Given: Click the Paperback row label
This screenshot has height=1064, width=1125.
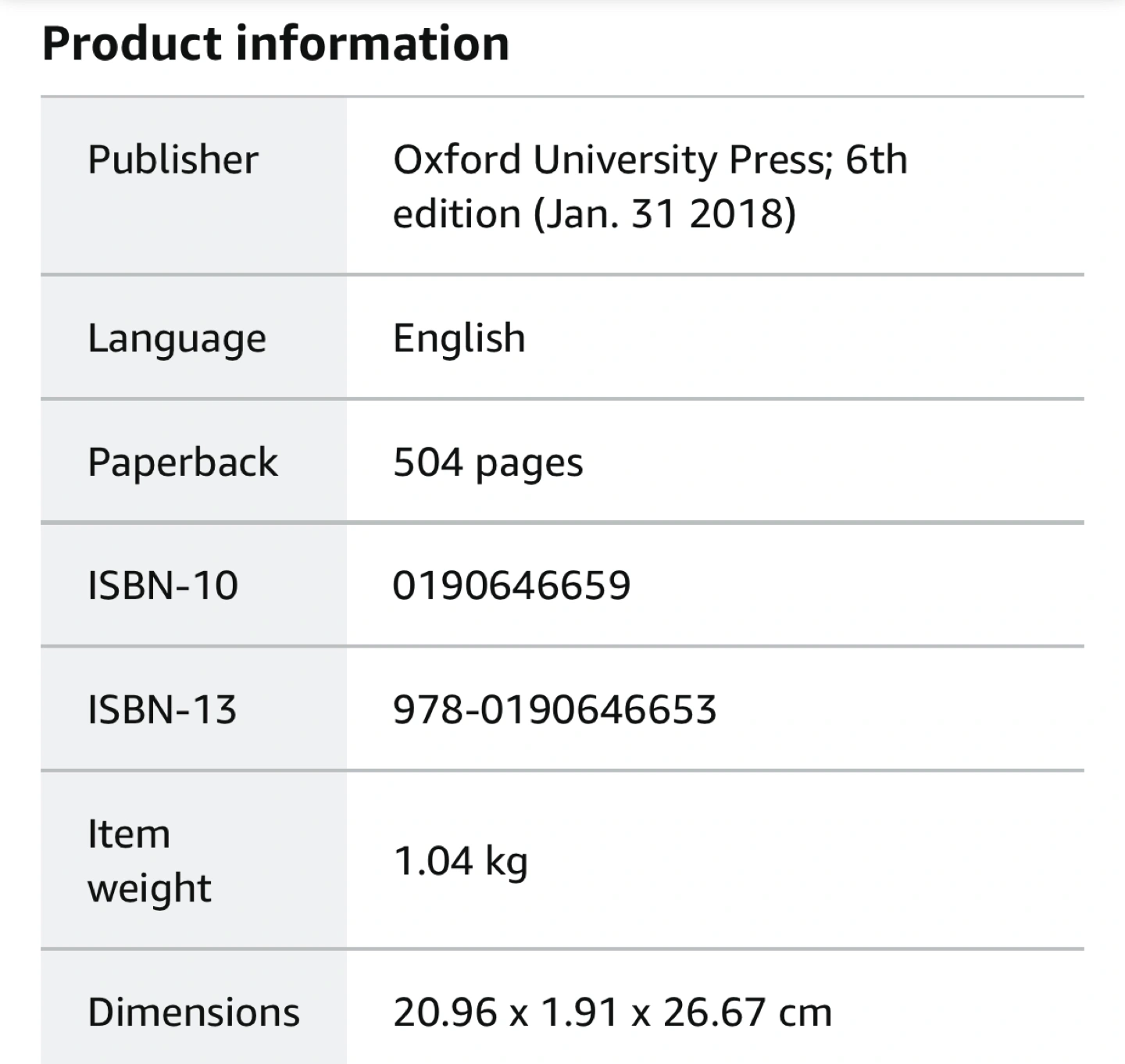Looking at the screenshot, I should click(182, 462).
